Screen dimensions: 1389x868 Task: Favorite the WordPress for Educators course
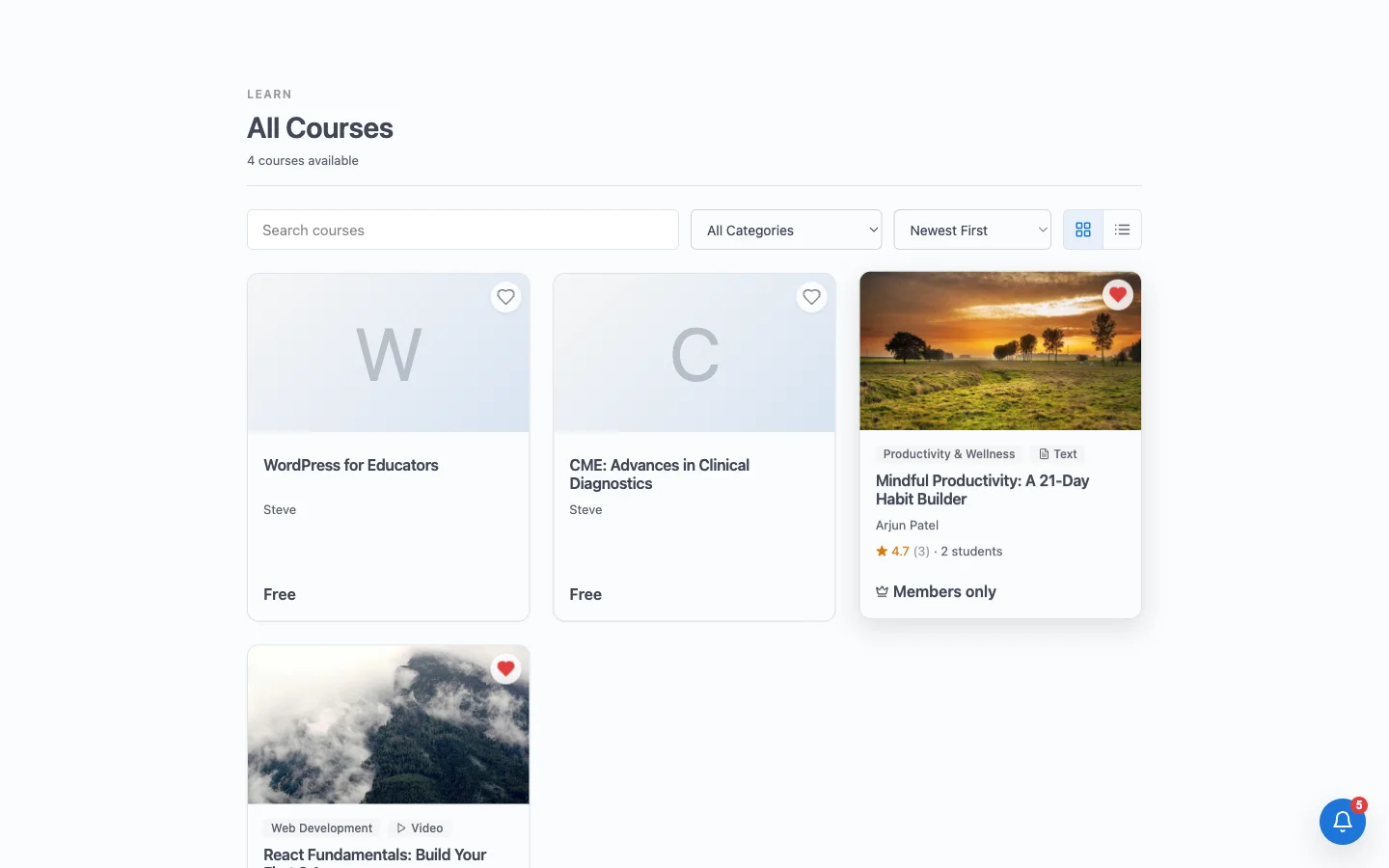(505, 297)
